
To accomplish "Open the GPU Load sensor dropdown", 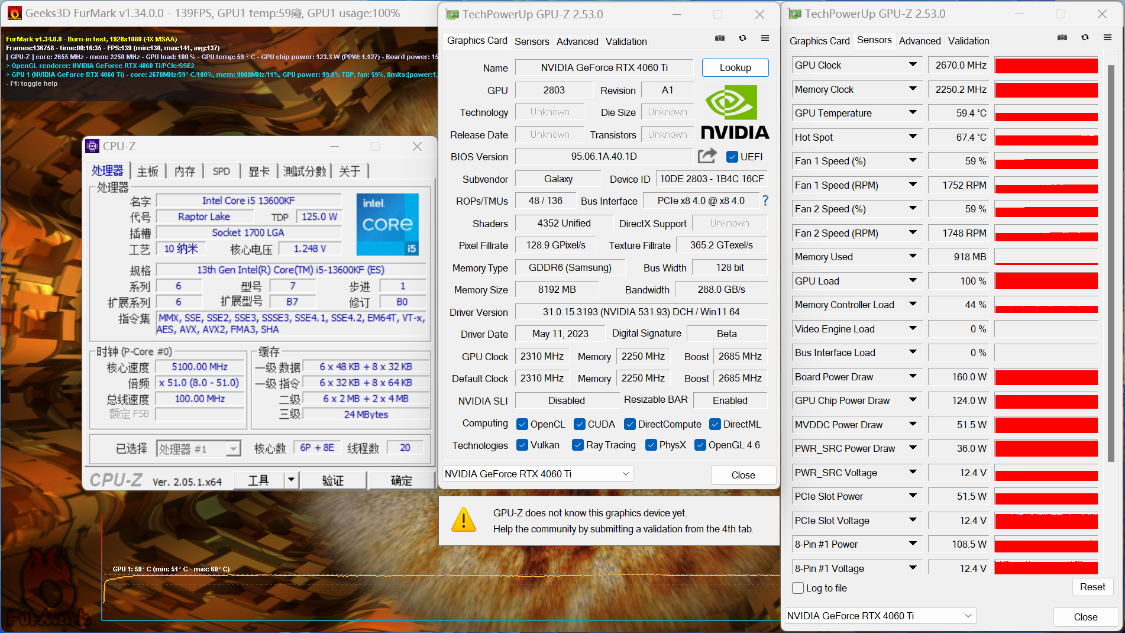I will pyautogui.click(x=913, y=281).
